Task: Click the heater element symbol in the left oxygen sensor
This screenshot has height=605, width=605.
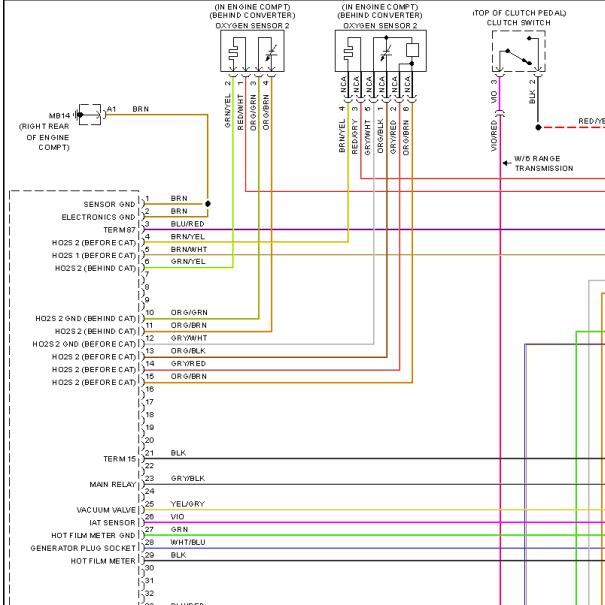Action: click(234, 53)
